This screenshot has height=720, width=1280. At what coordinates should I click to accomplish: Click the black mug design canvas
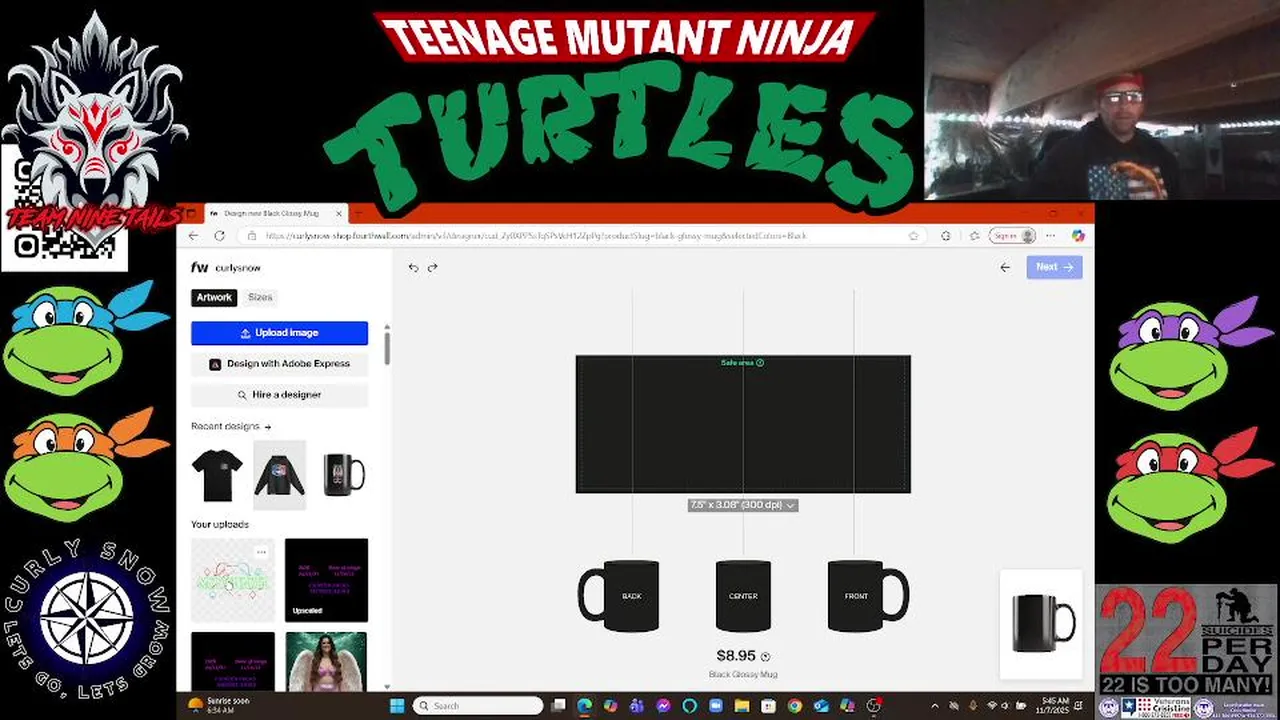[743, 424]
